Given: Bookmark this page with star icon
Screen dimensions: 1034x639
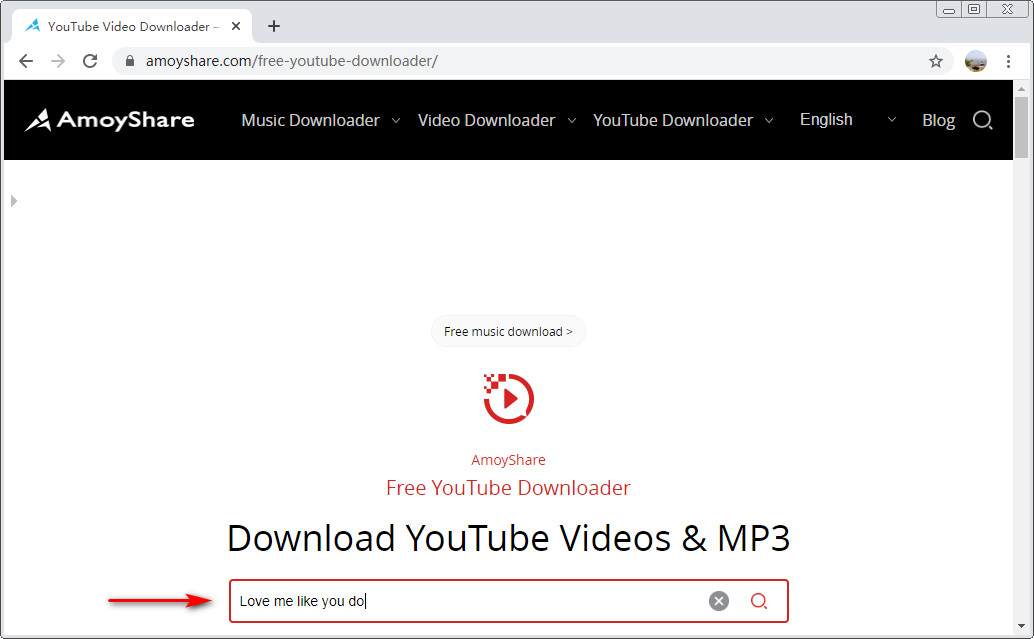Looking at the screenshot, I should (936, 61).
